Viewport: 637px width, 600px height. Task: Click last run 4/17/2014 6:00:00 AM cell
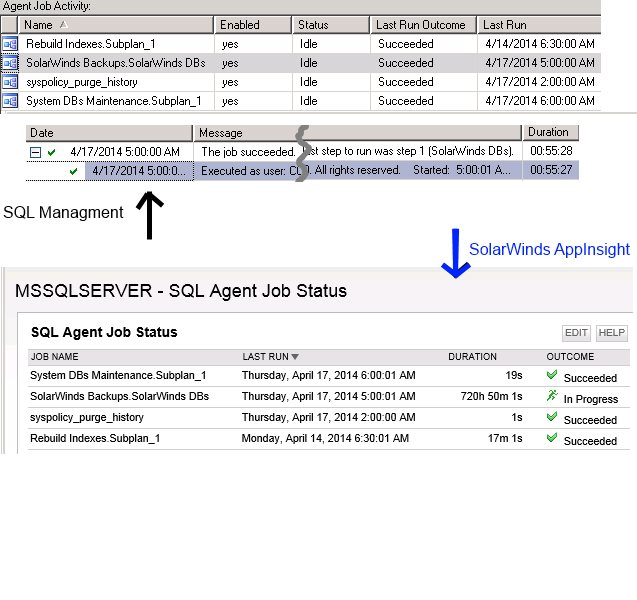pyautogui.click(x=540, y=101)
